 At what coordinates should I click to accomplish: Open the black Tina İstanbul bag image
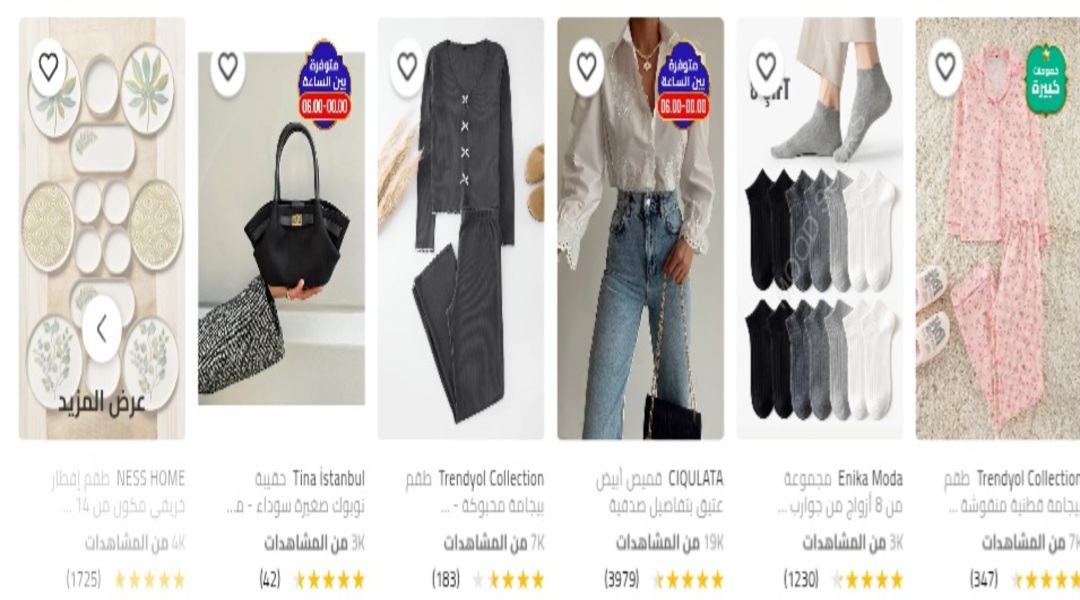[281, 228]
